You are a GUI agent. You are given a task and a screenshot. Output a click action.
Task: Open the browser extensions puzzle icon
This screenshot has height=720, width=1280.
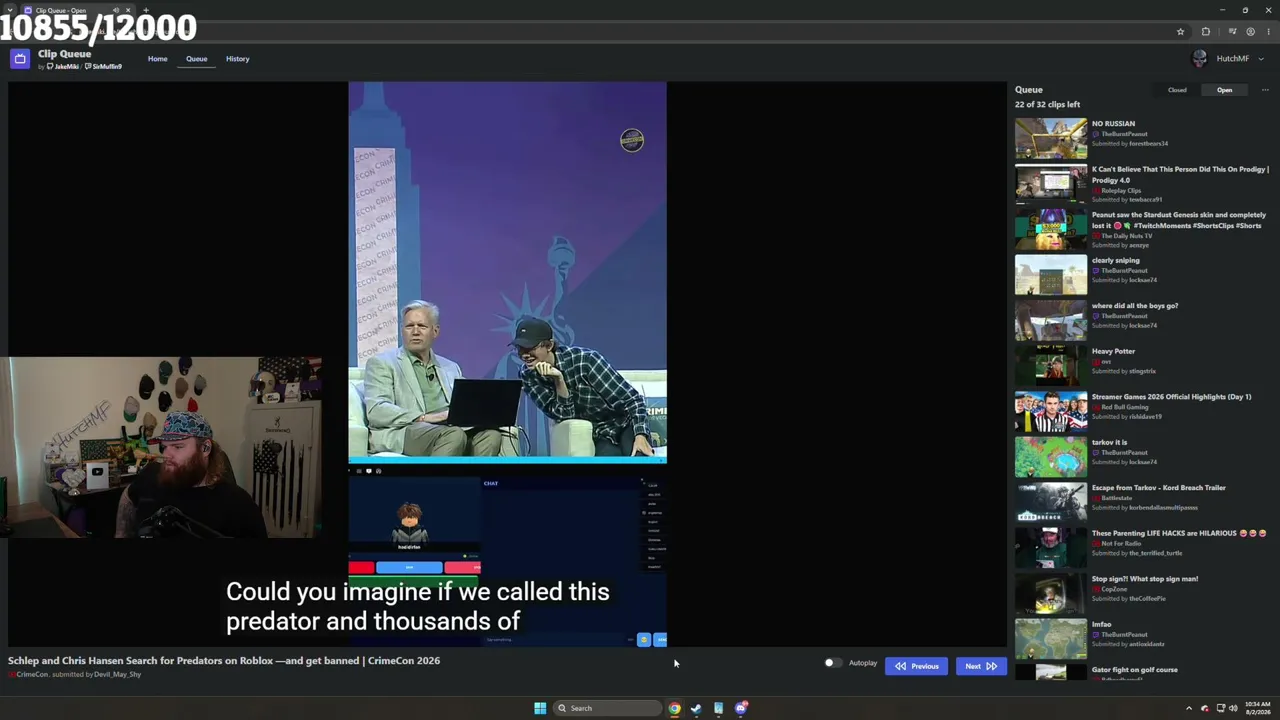tap(1205, 32)
